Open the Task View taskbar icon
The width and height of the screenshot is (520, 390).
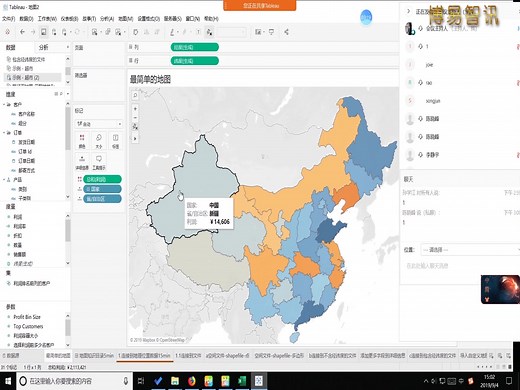click(x=141, y=381)
